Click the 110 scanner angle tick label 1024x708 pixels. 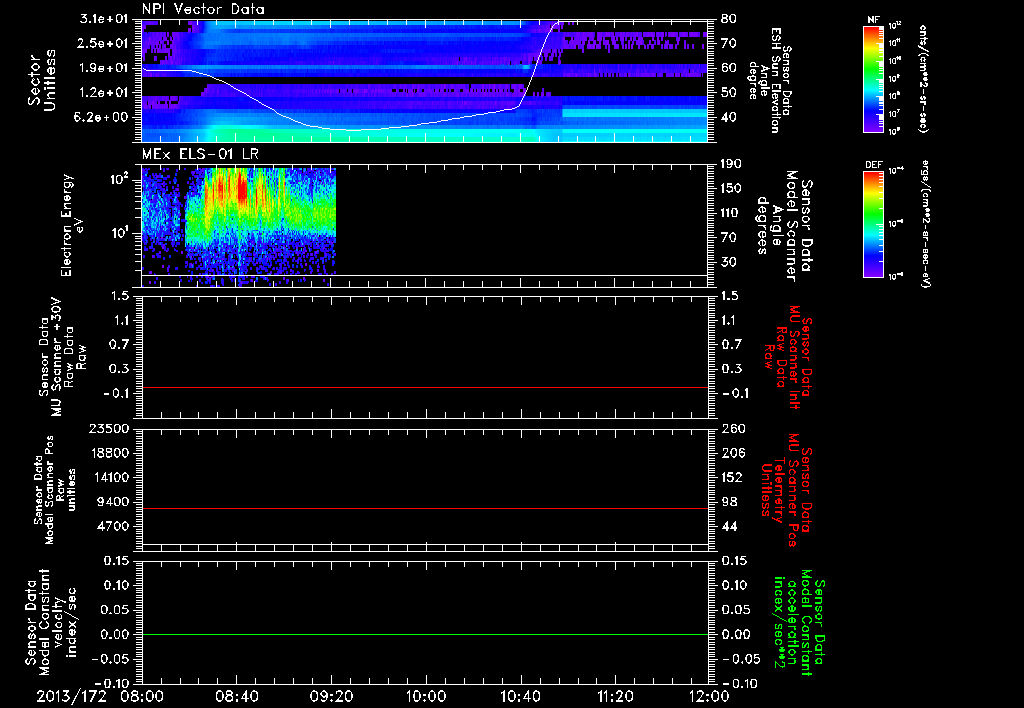[732, 213]
